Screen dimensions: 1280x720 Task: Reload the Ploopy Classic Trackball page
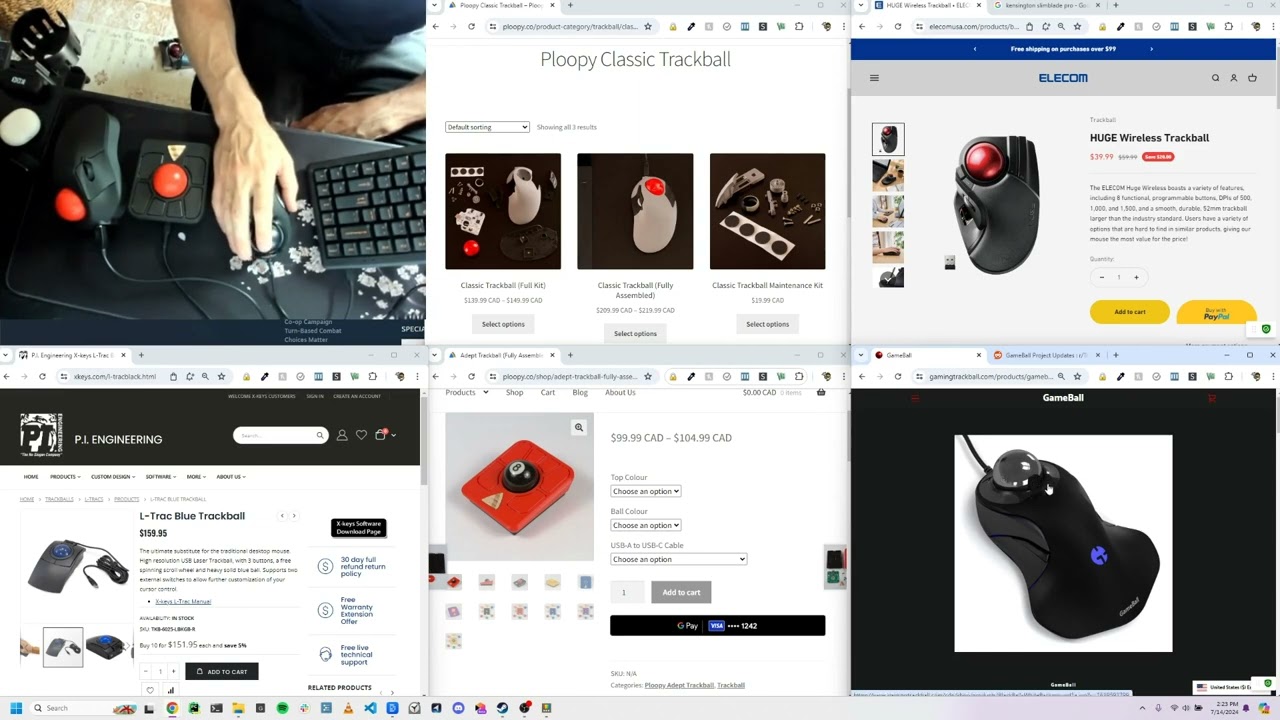[471, 26]
